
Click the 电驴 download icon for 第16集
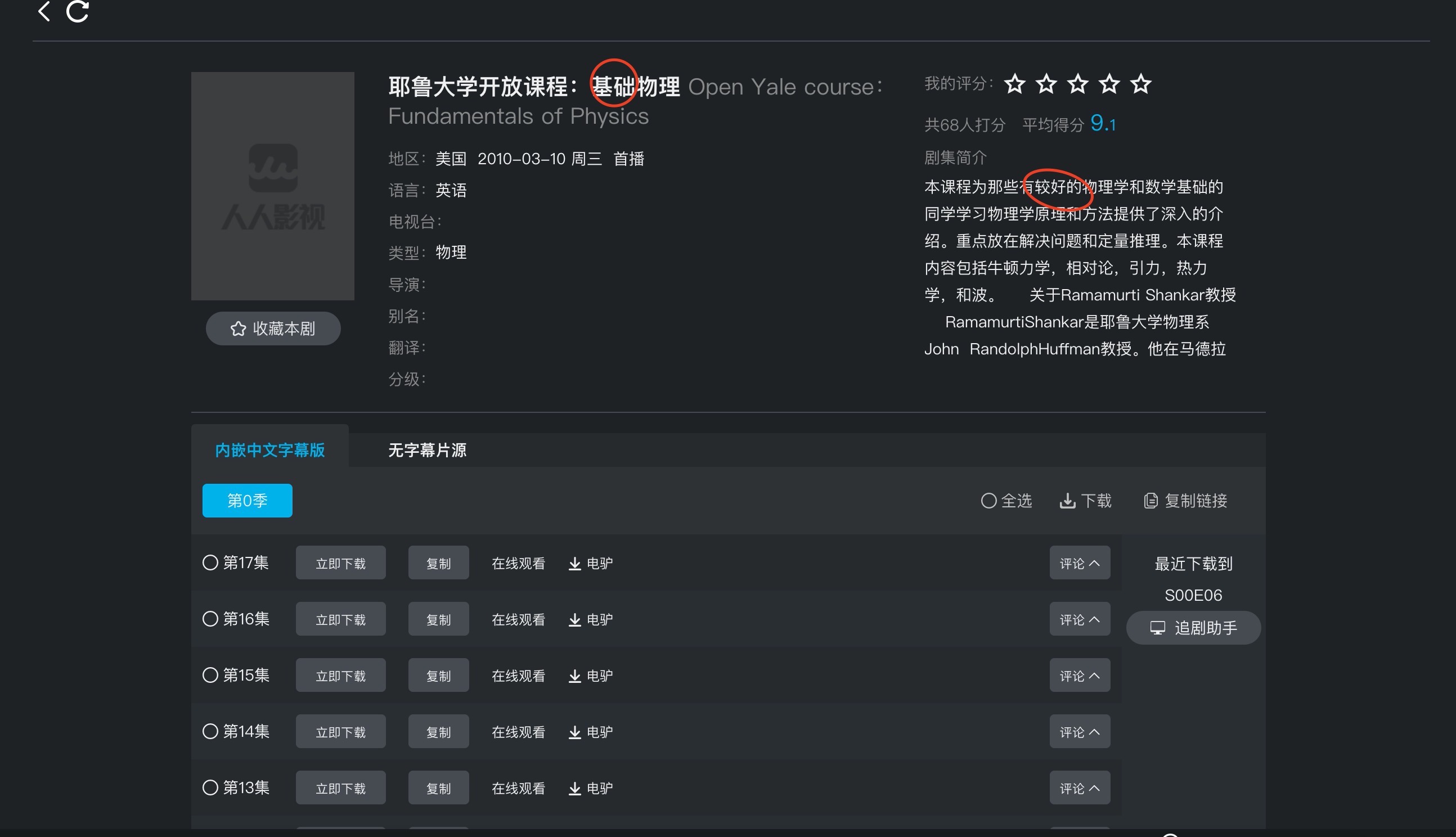(x=574, y=620)
